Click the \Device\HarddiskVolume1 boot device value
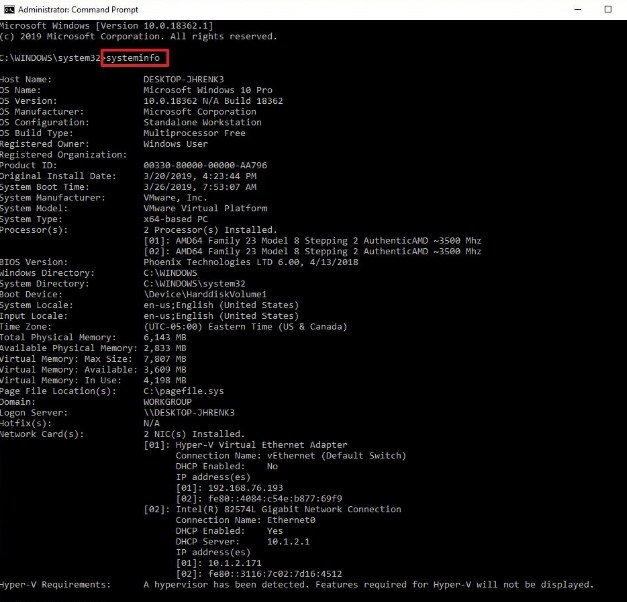The height and width of the screenshot is (602, 627). point(205,294)
